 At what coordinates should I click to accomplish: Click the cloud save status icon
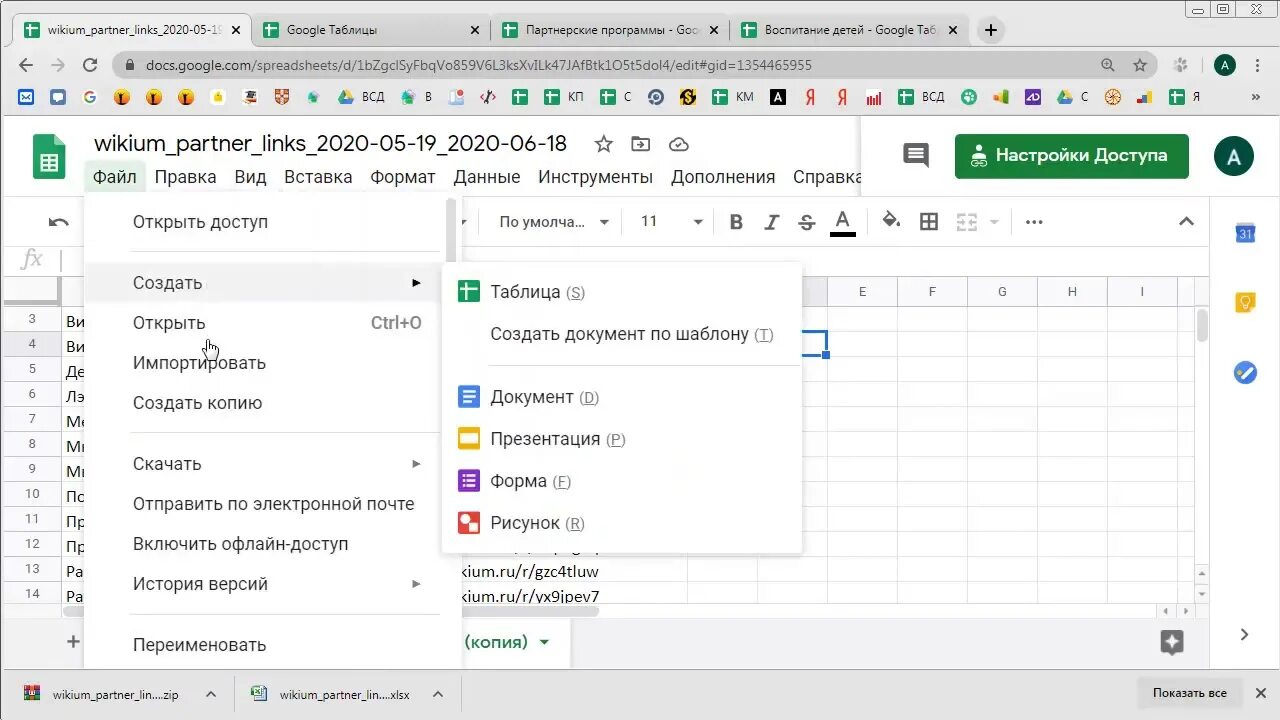[679, 144]
